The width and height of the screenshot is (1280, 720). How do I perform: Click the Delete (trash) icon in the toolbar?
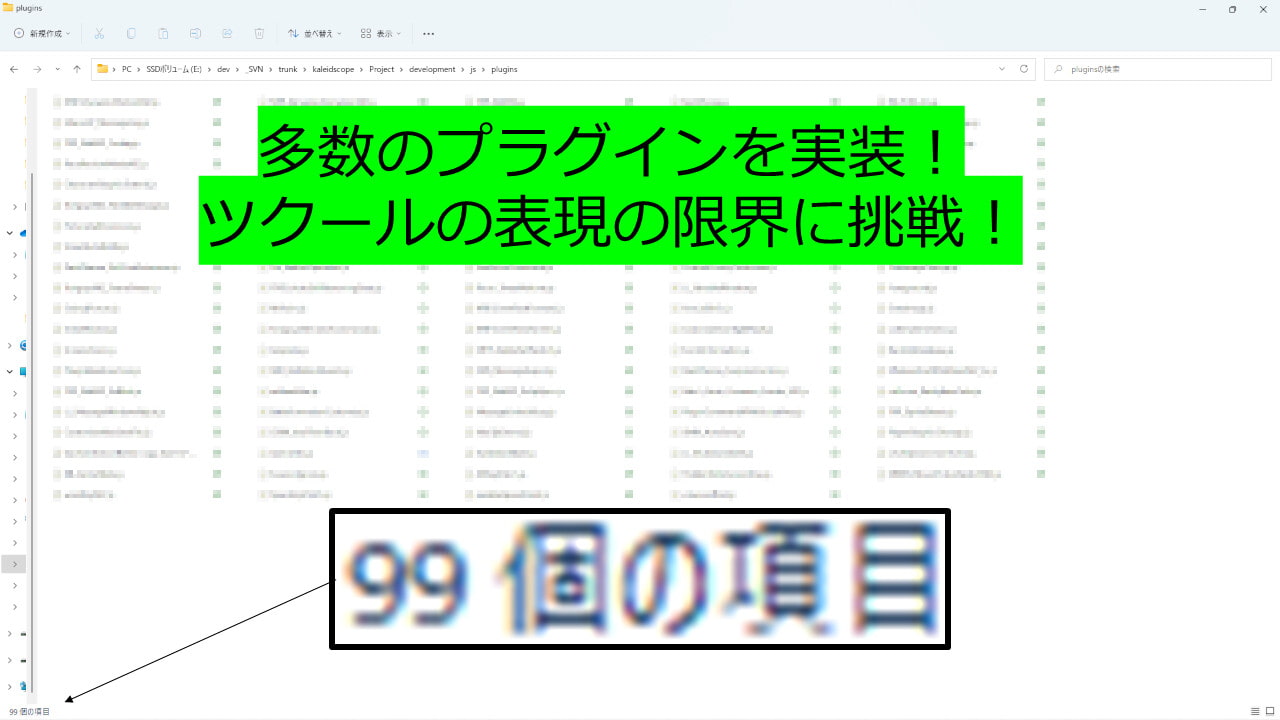259,33
